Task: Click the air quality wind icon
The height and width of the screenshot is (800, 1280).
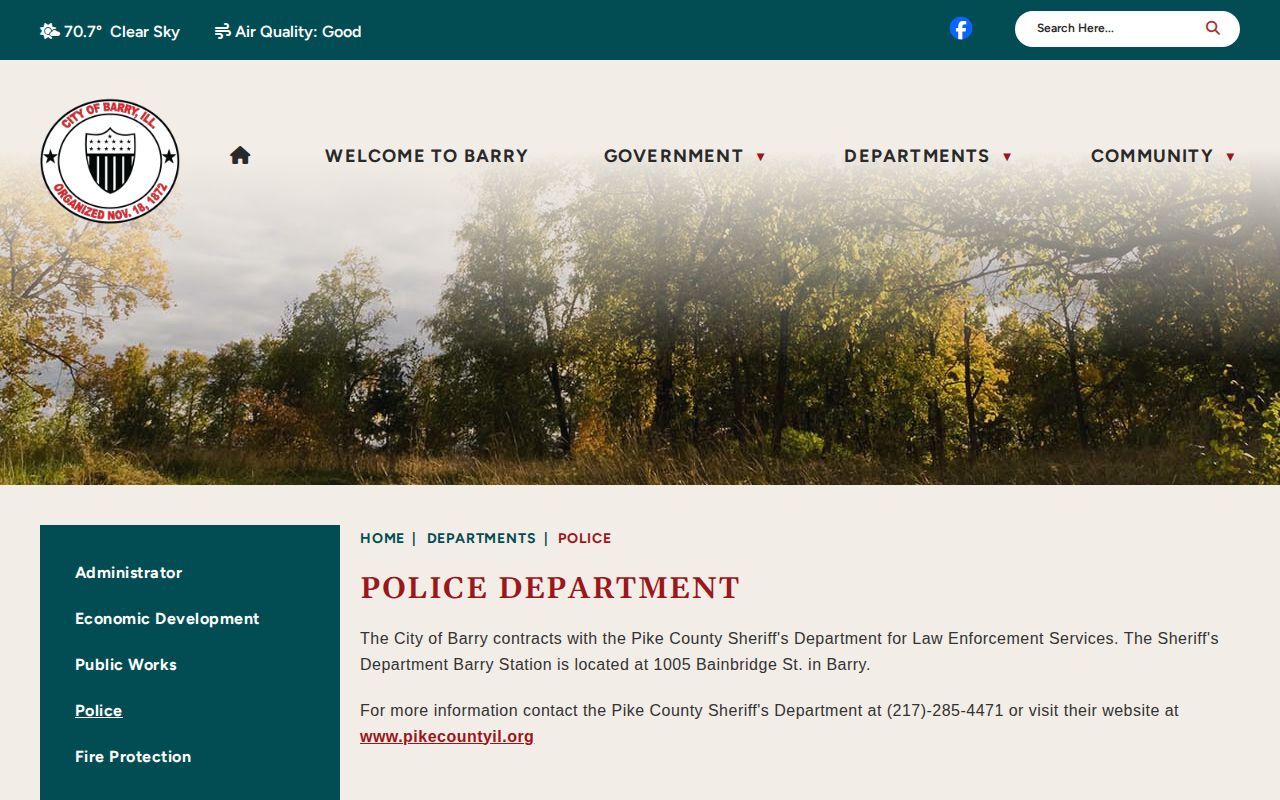Action: pos(222,31)
